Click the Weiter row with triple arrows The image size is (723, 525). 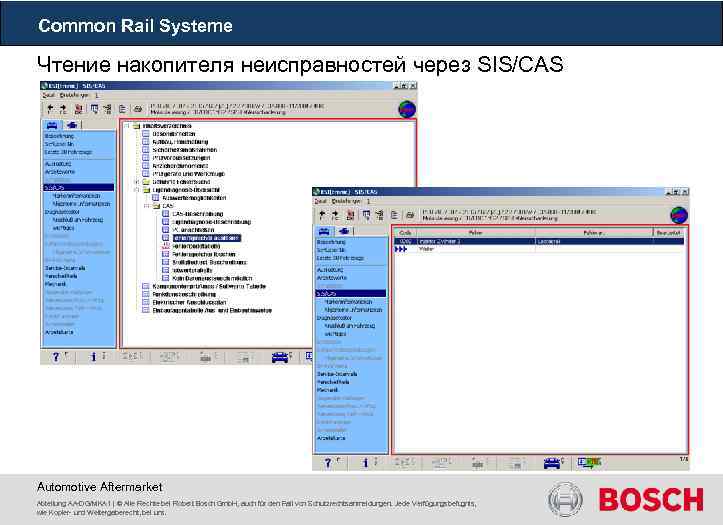click(539, 249)
